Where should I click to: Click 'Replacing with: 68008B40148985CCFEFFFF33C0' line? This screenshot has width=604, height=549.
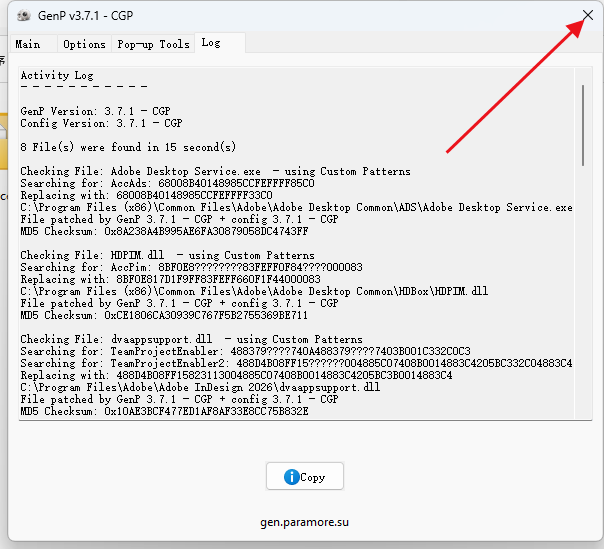pos(146,195)
